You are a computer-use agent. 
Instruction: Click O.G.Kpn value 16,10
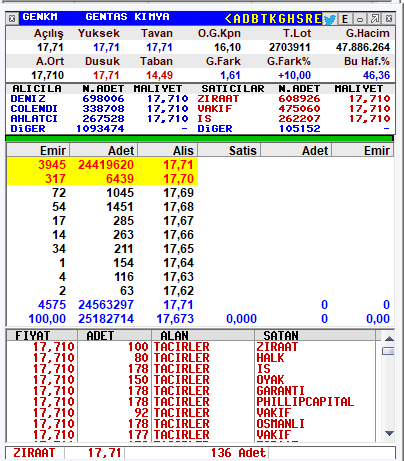[x=227, y=47]
